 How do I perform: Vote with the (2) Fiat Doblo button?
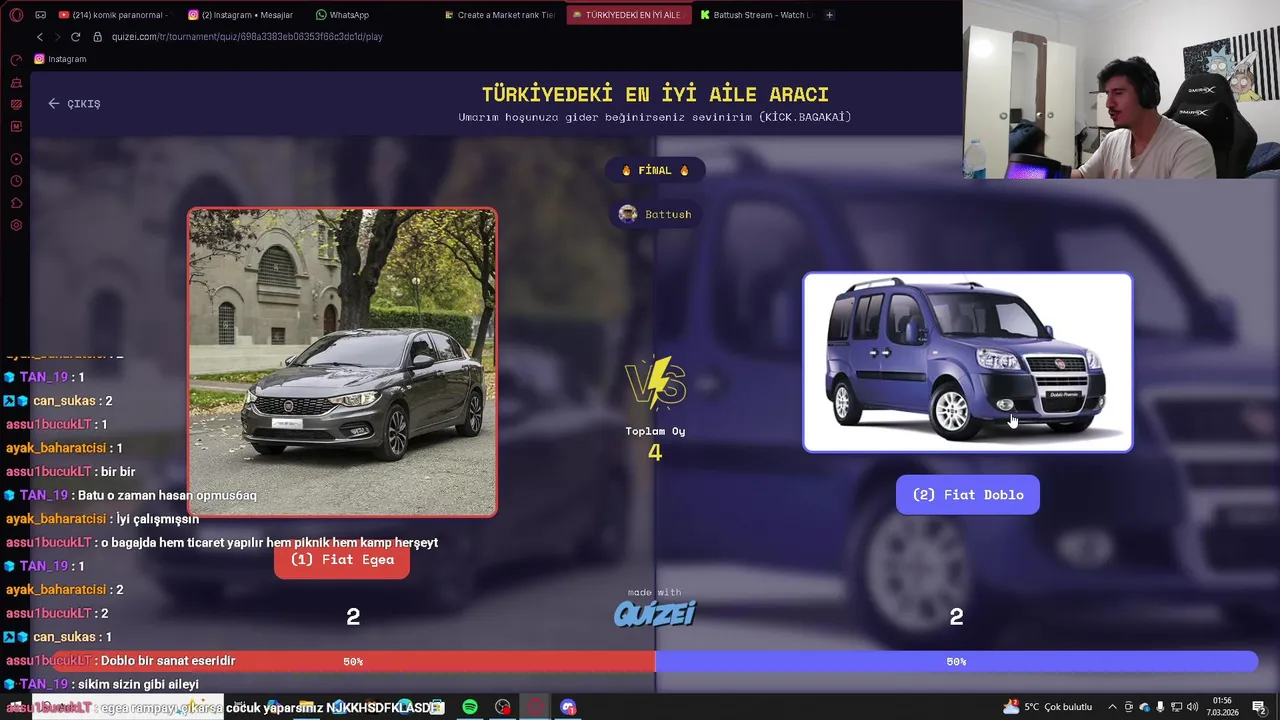[x=968, y=495]
